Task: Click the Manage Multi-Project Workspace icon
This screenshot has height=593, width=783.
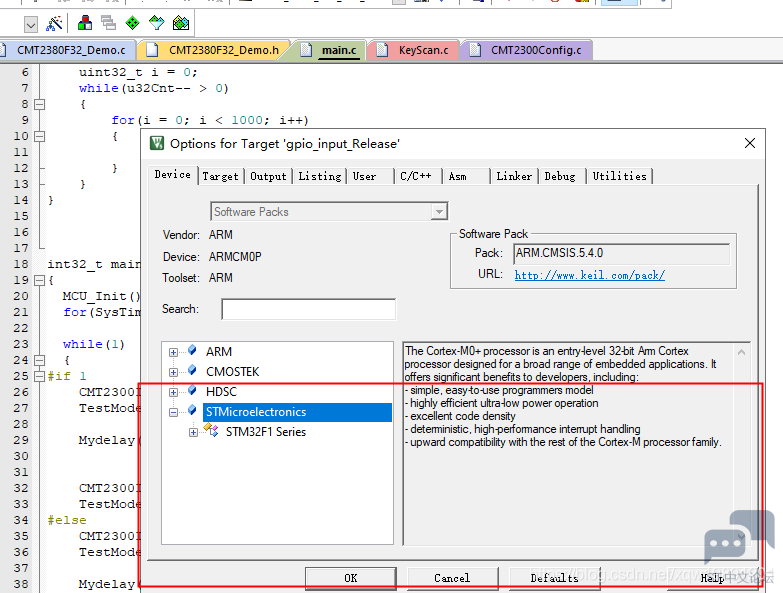Action: [x=108, y=23]
